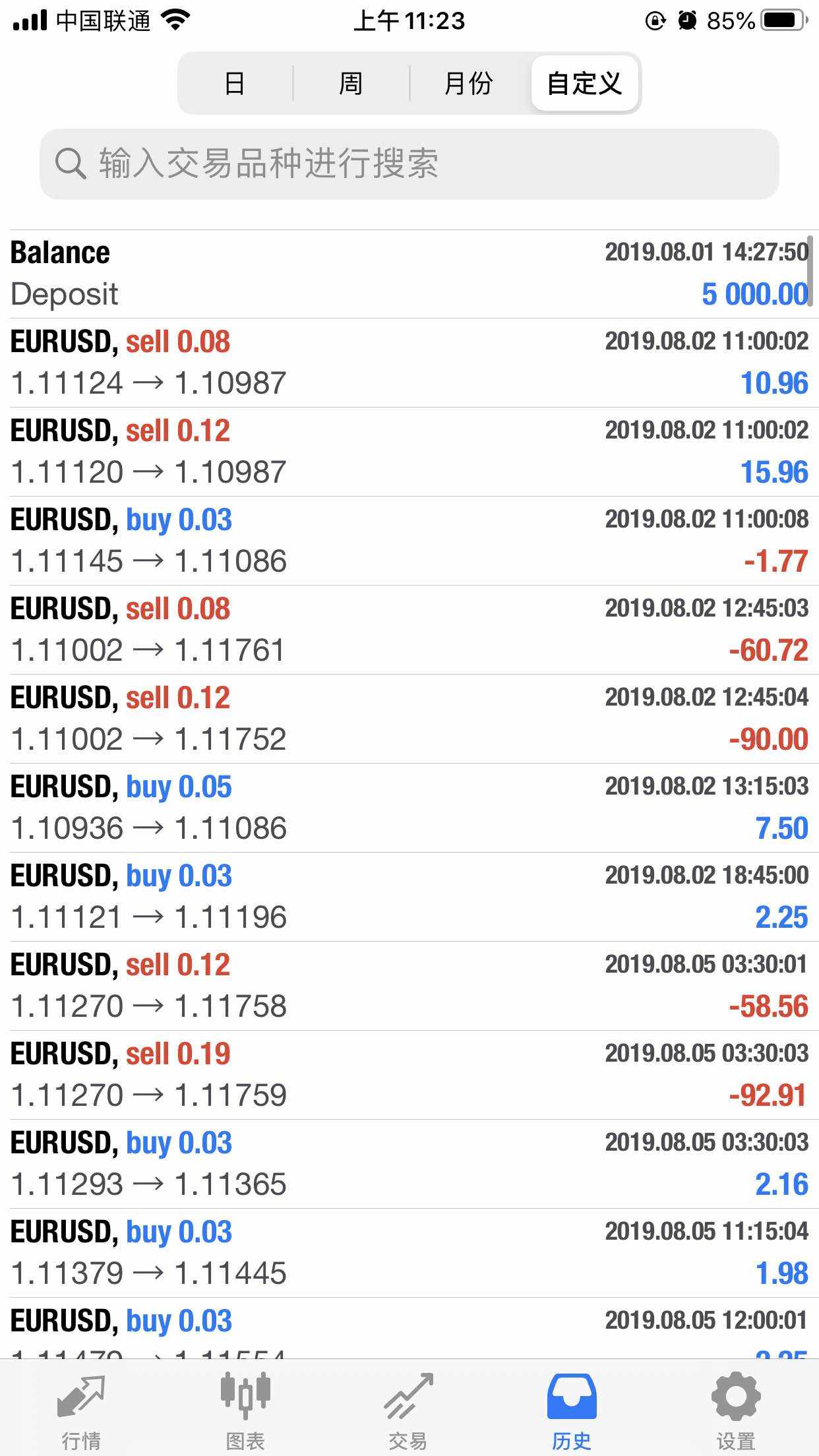Open the 设置 settings gear icon
Screen dimensions: 819x1456
click(736, 1395)
